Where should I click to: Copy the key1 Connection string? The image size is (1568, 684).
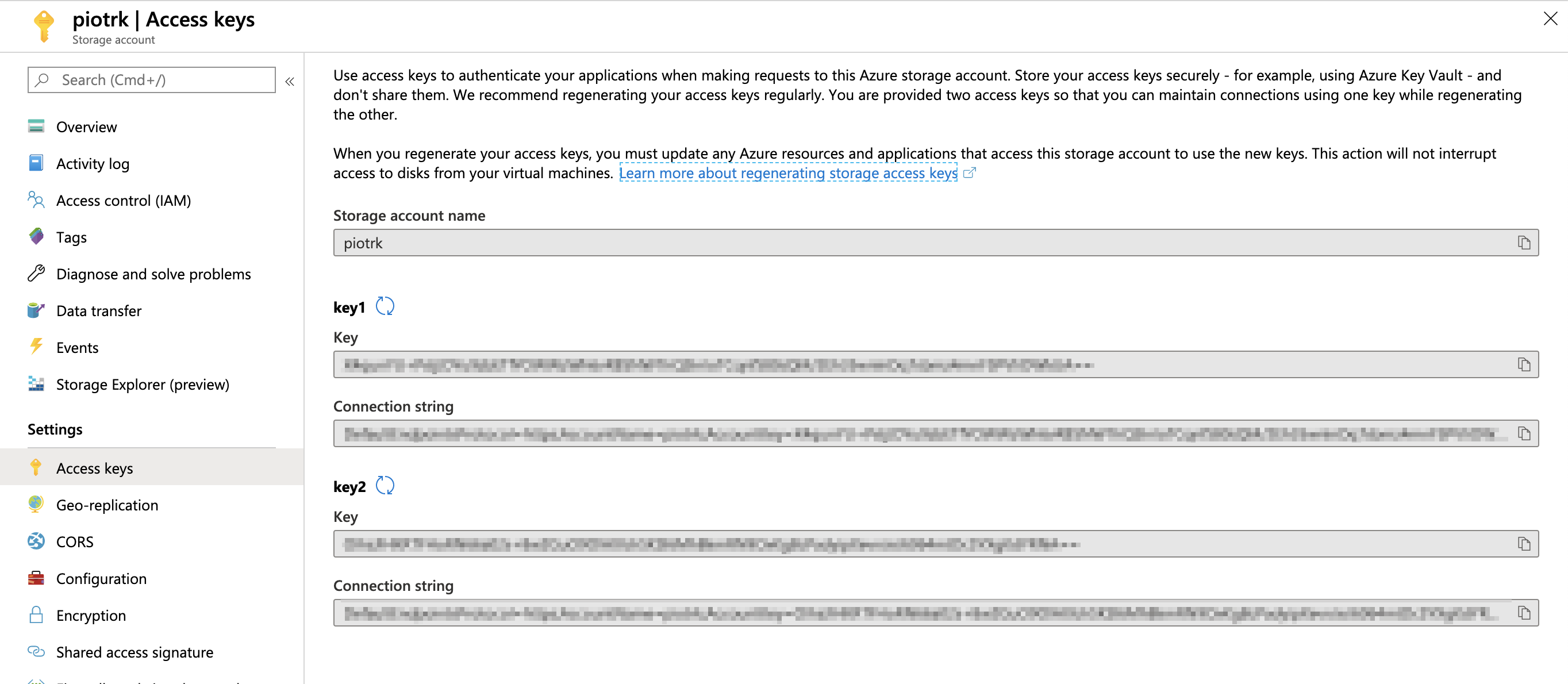click(x=1524, y=433)
